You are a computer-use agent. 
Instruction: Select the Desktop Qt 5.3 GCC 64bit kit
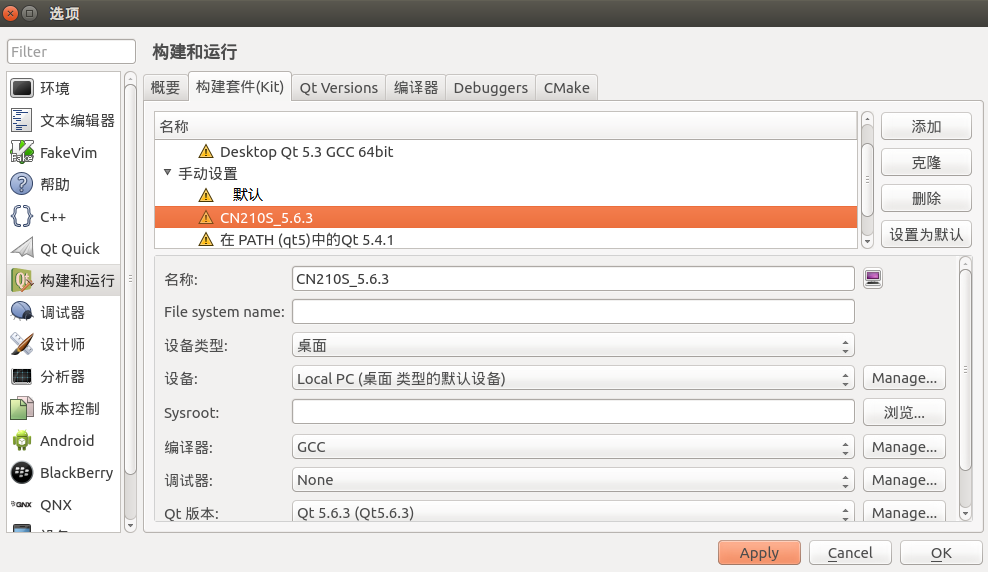505,152
